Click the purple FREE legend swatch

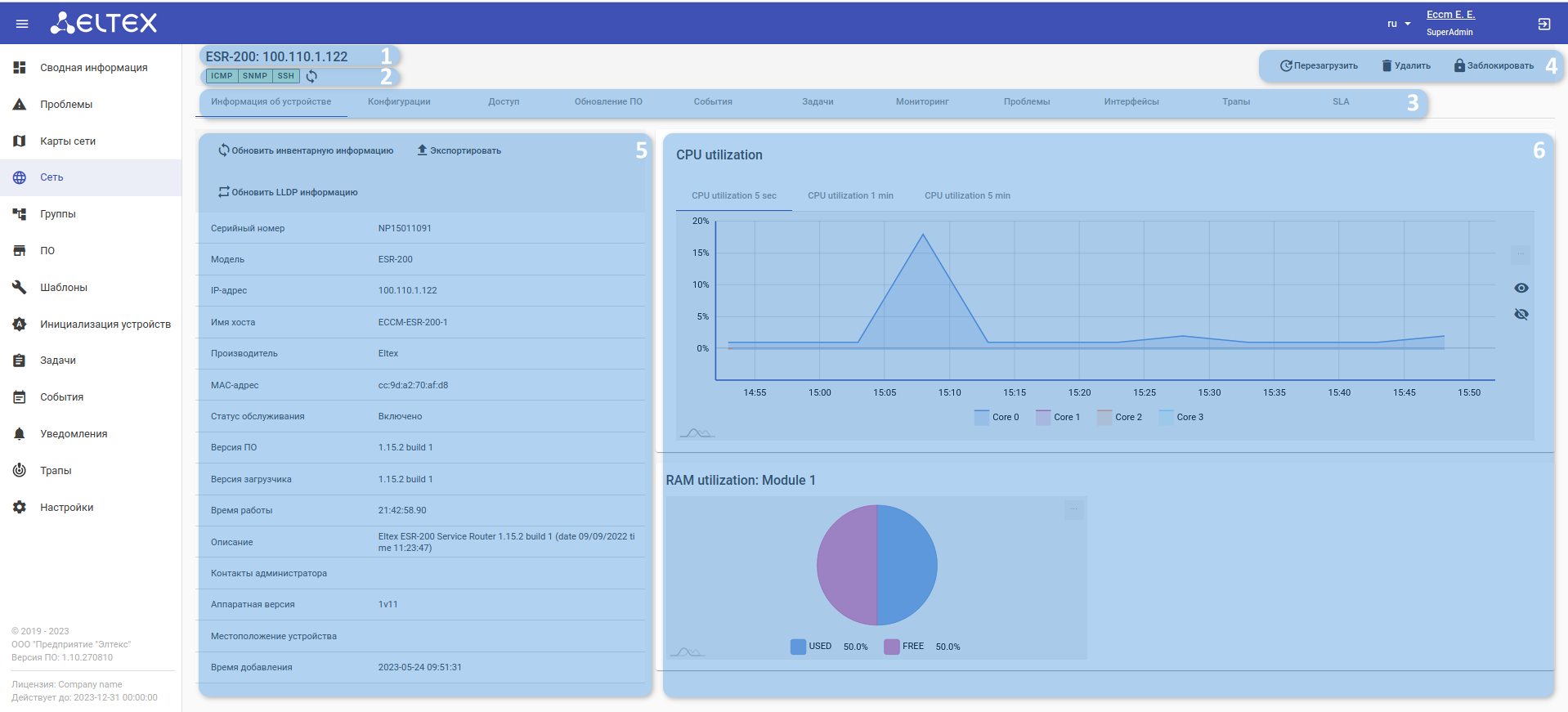pos(892,647)
